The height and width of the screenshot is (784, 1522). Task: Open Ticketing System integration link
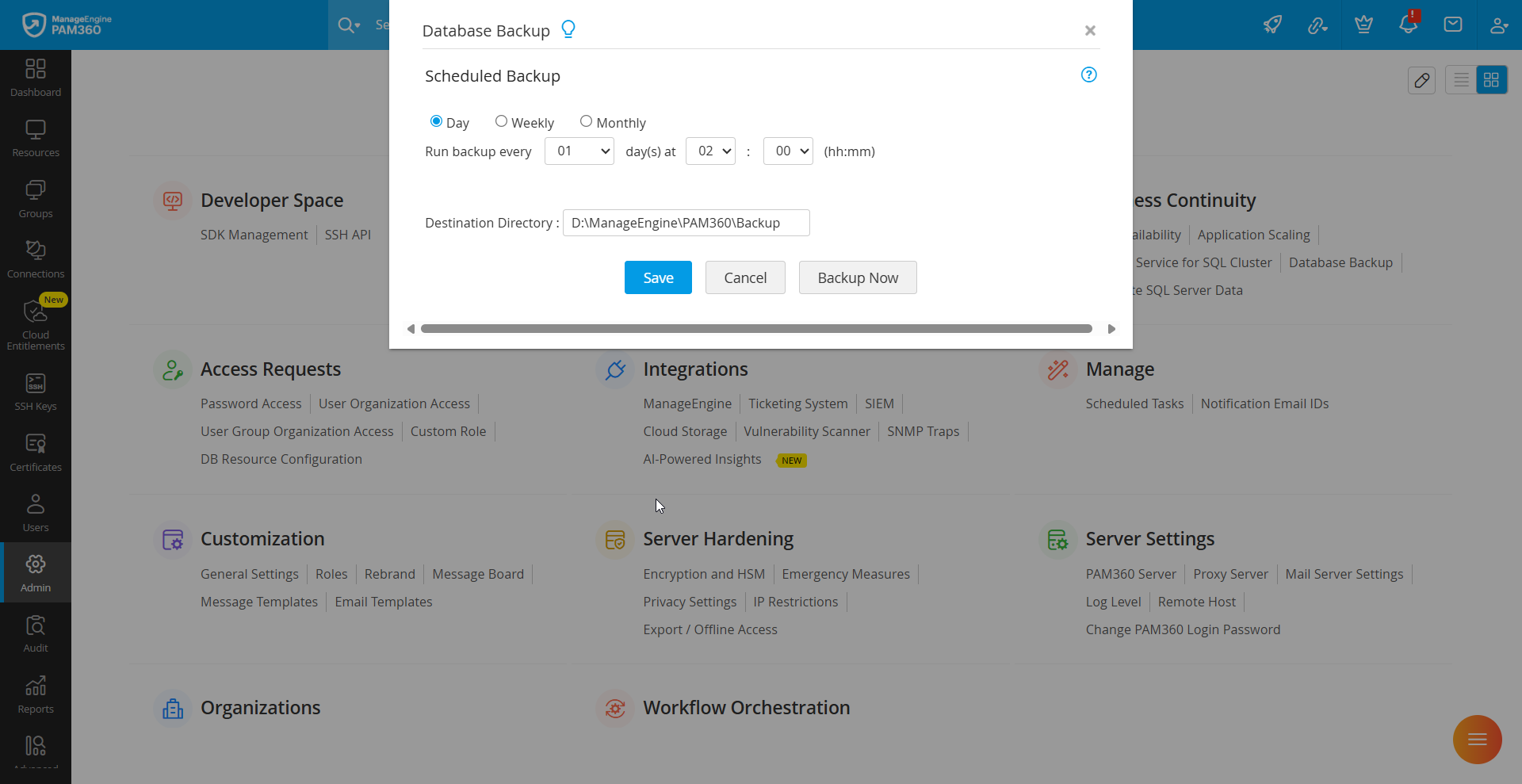797,403
